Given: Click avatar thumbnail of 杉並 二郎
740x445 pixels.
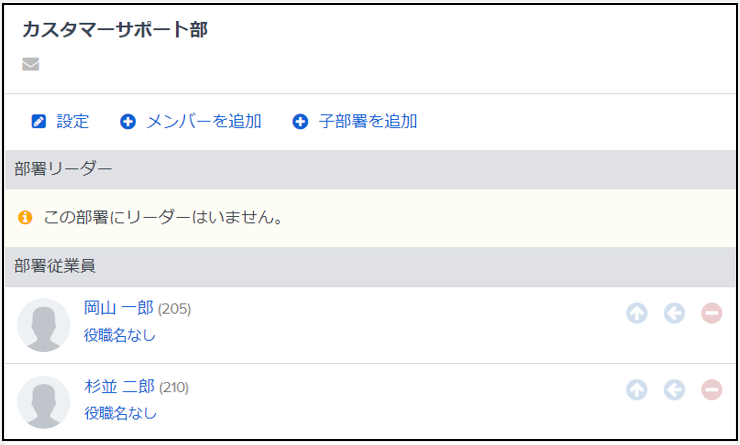Looking at the screenshot, I should click(x=43, y=403).
